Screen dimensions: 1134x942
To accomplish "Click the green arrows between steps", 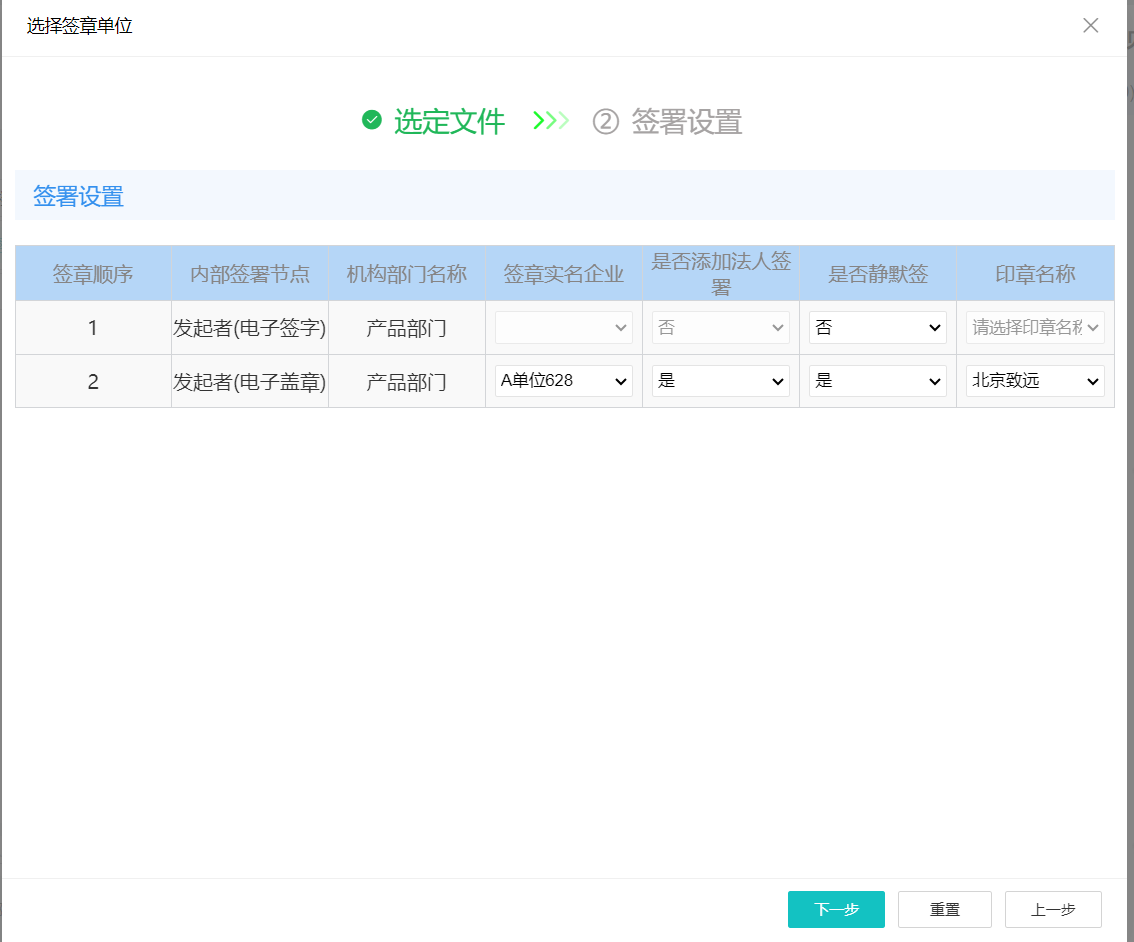I will tap(551, 121).
